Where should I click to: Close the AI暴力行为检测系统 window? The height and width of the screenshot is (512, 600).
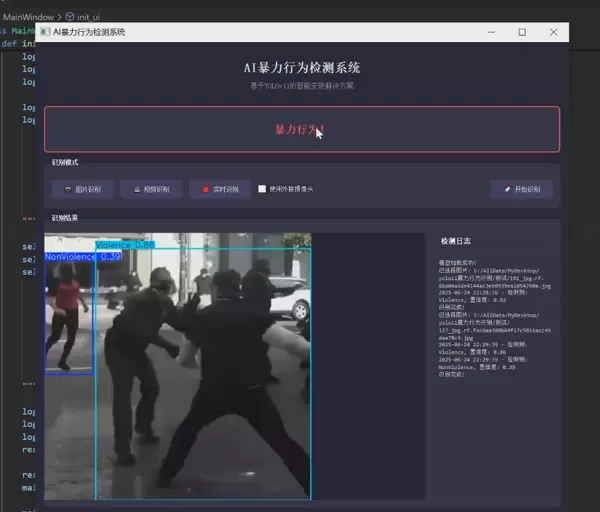click(553, 33)
